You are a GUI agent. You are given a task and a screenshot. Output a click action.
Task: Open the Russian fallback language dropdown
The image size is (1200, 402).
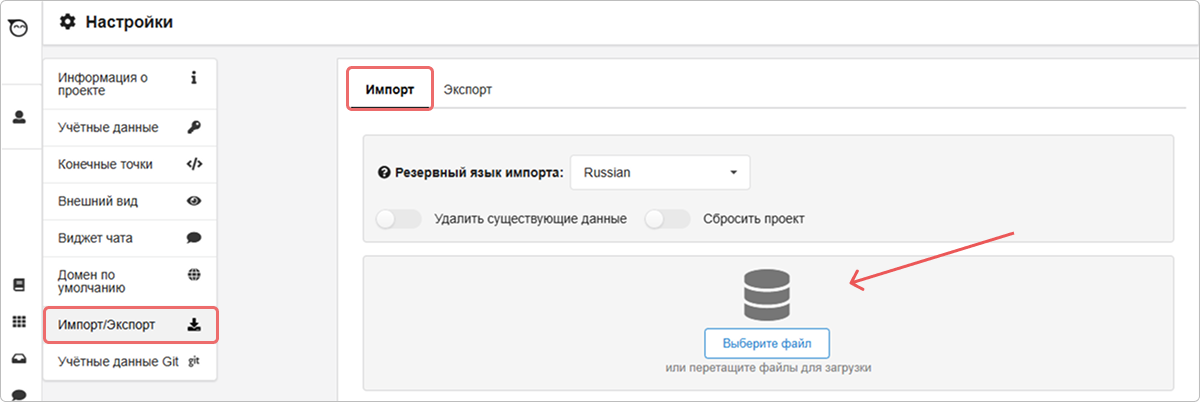point(660,172)
